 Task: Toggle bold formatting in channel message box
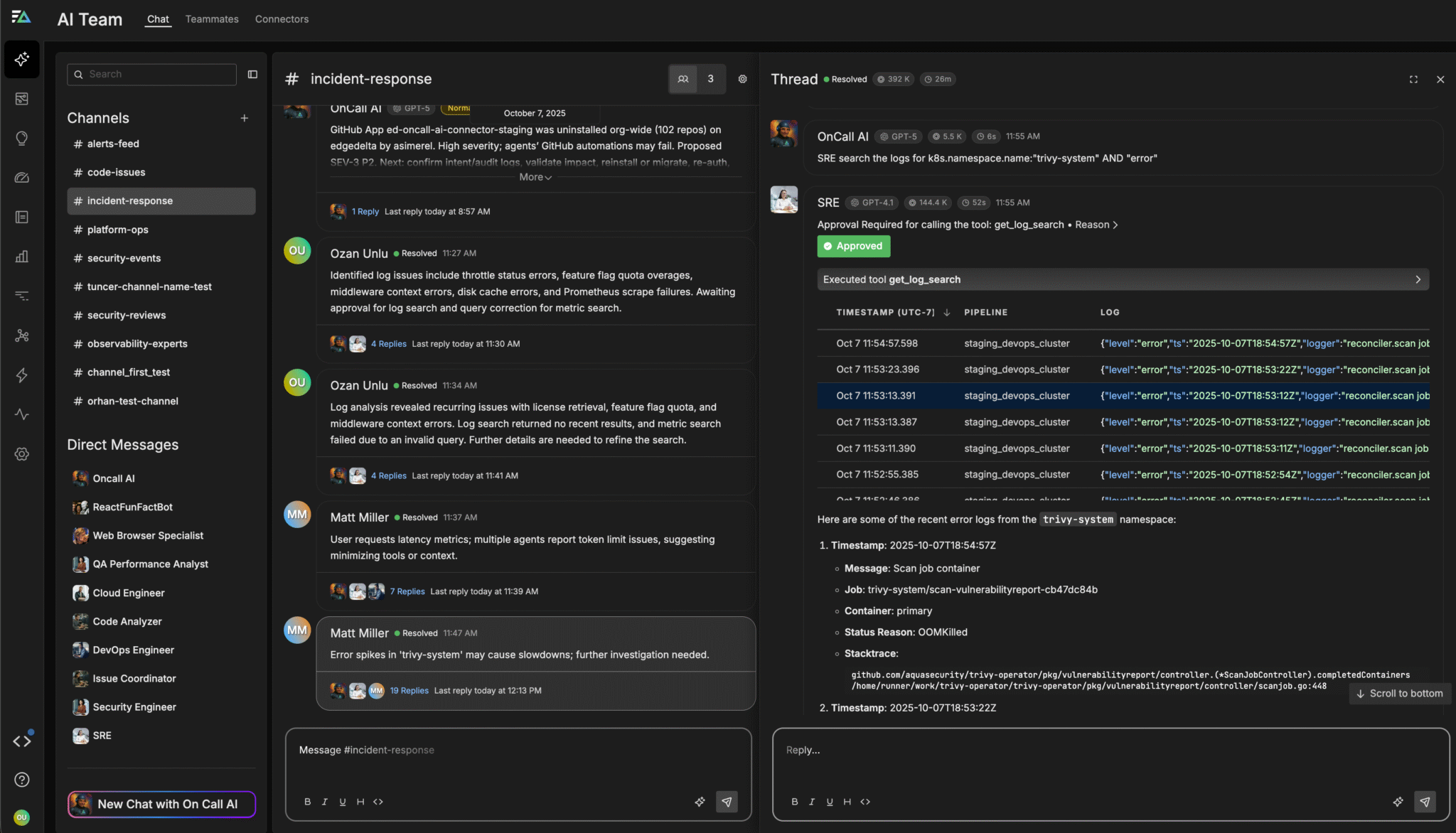(x=307, y=802)
